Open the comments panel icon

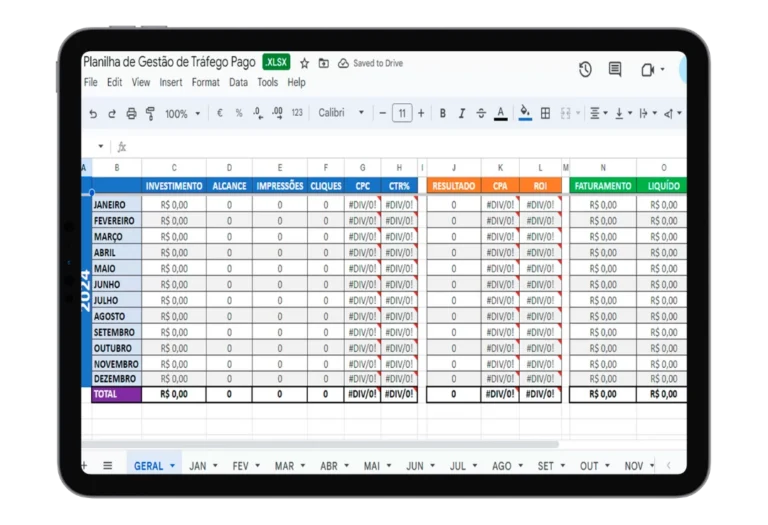click(615, 69)
